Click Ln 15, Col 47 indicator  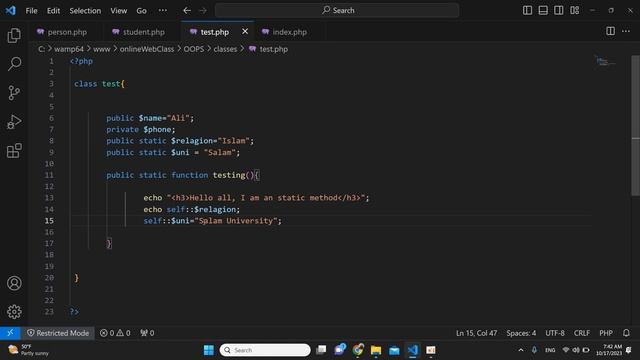pos(476,333)
